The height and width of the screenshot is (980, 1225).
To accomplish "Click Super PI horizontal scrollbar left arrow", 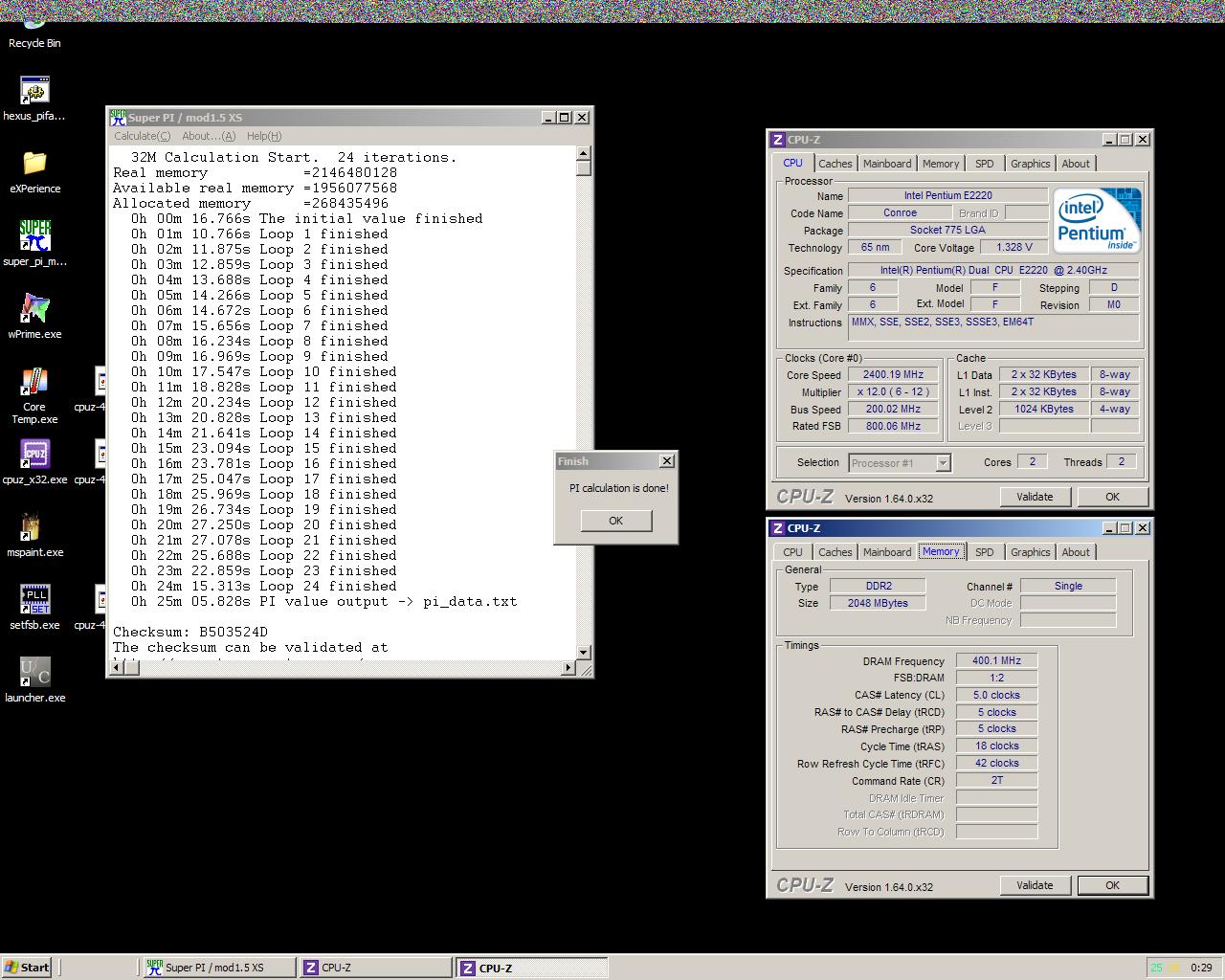I will pos(115,667).
